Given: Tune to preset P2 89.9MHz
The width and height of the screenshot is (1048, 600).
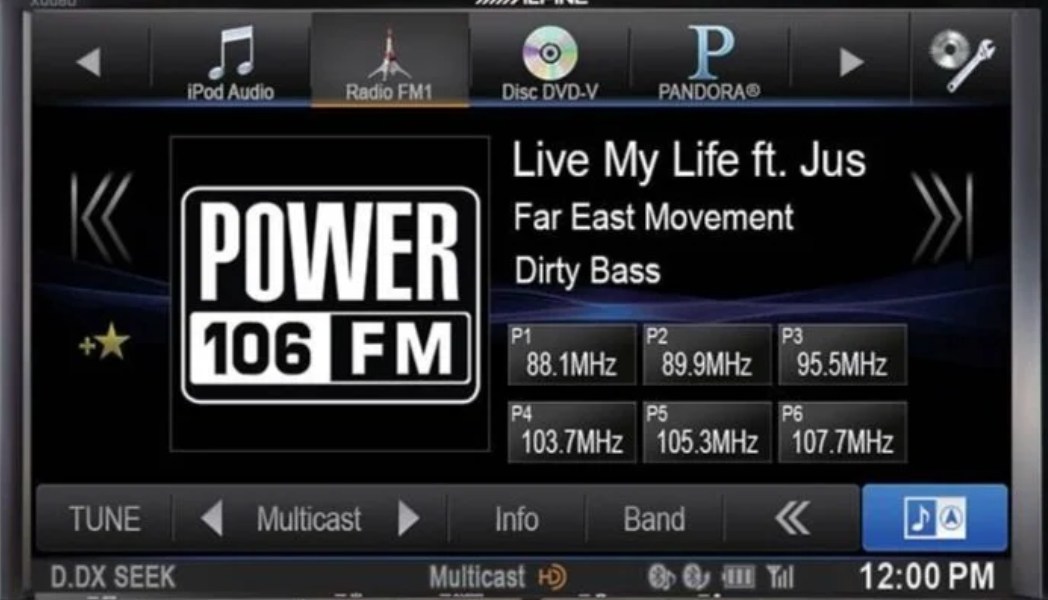Looking at the screenshot, I should tap(706, 355).
